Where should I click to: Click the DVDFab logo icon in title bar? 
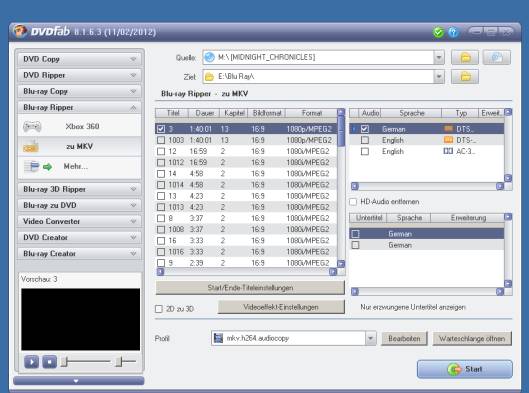coord(20,31)
